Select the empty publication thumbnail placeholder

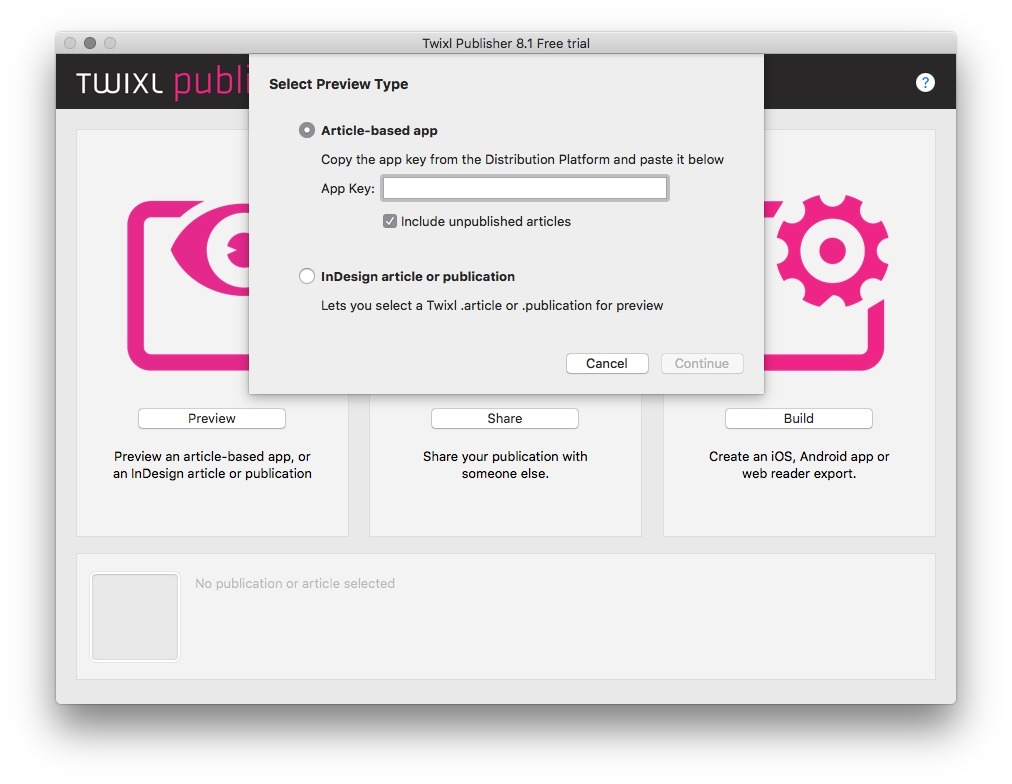click(135, 617)
